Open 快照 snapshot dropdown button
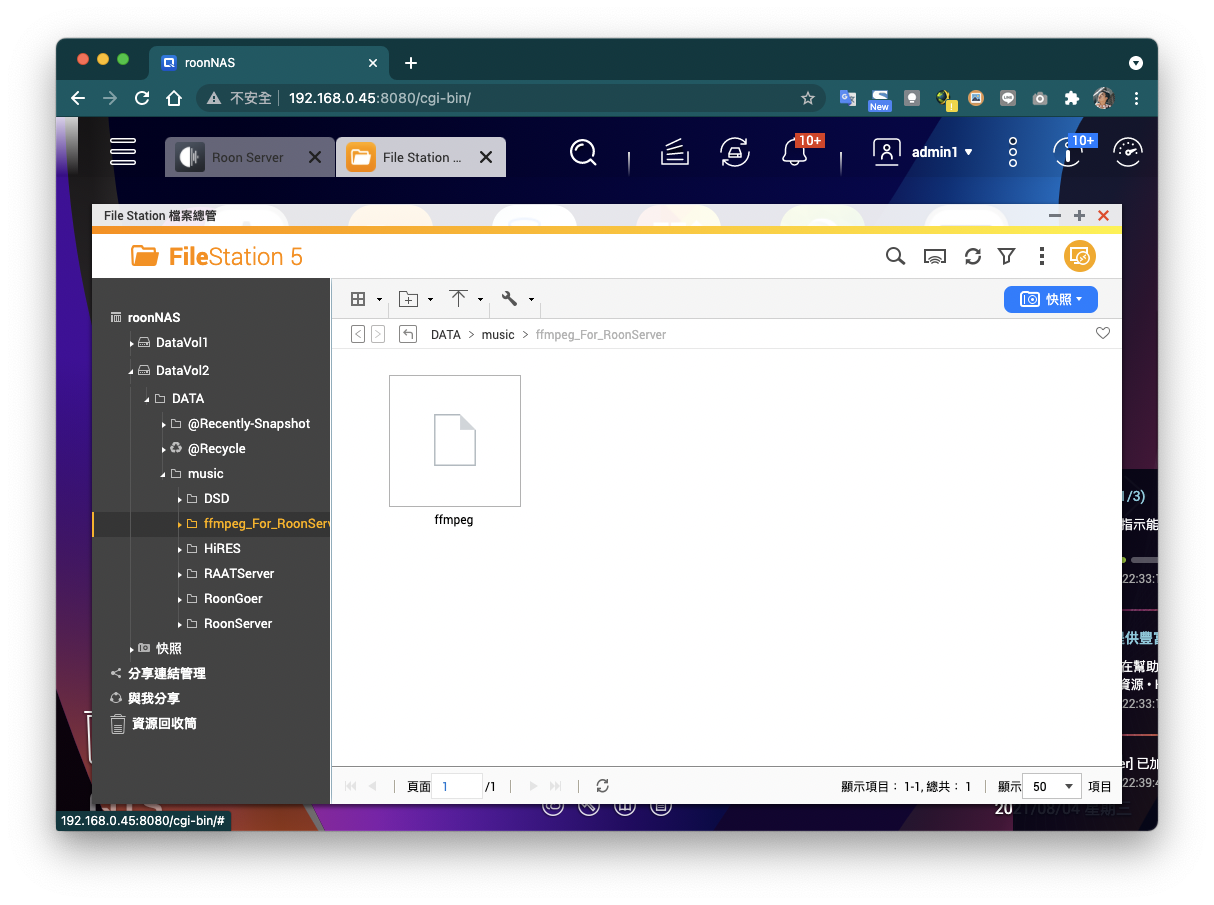 (x=1051, y=299)
